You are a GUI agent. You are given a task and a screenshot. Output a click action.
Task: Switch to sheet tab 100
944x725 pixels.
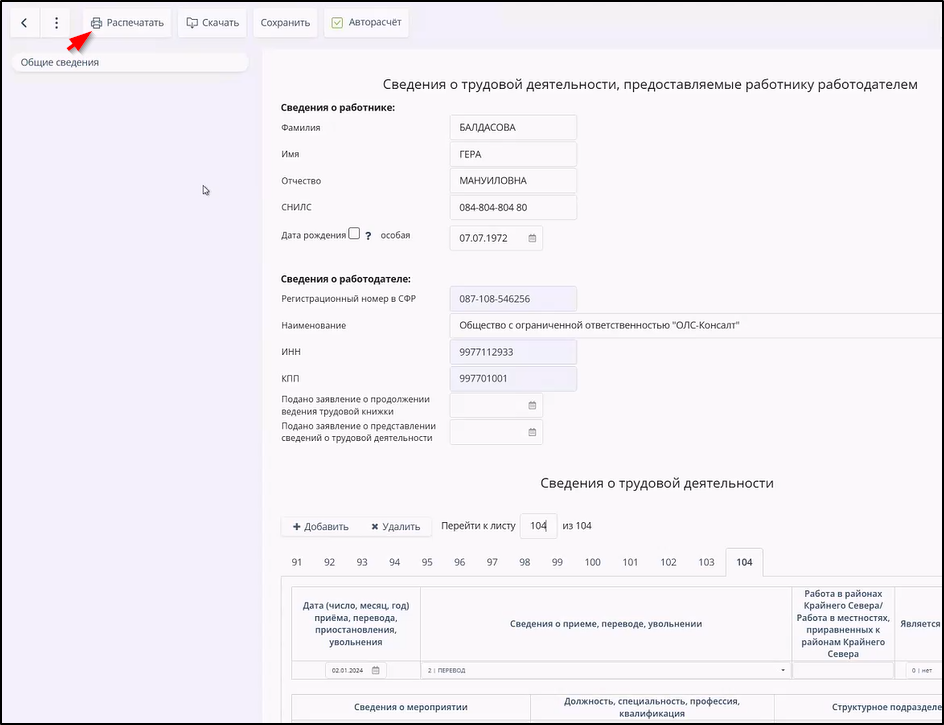click(x=592, y=563)
